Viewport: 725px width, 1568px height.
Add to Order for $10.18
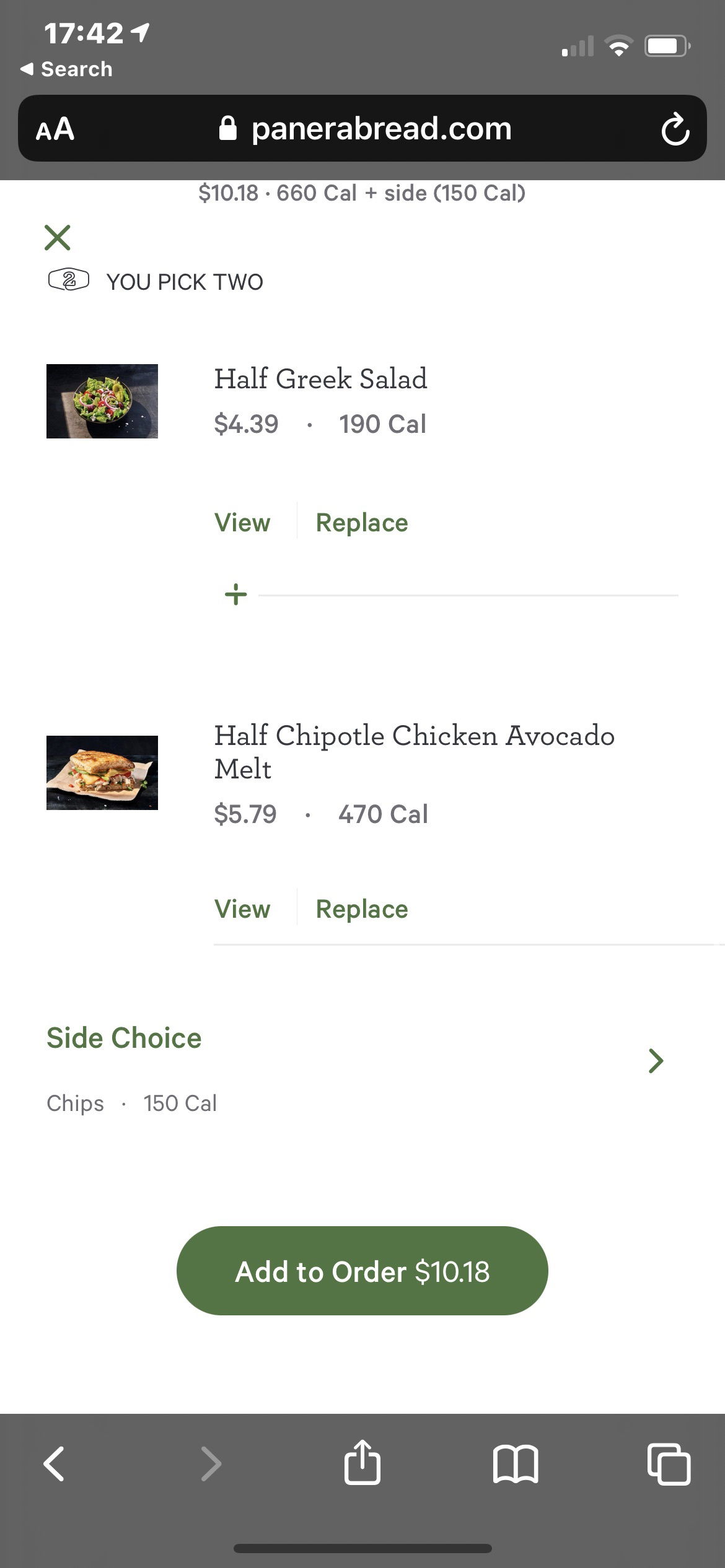(x=362, y=1271)
